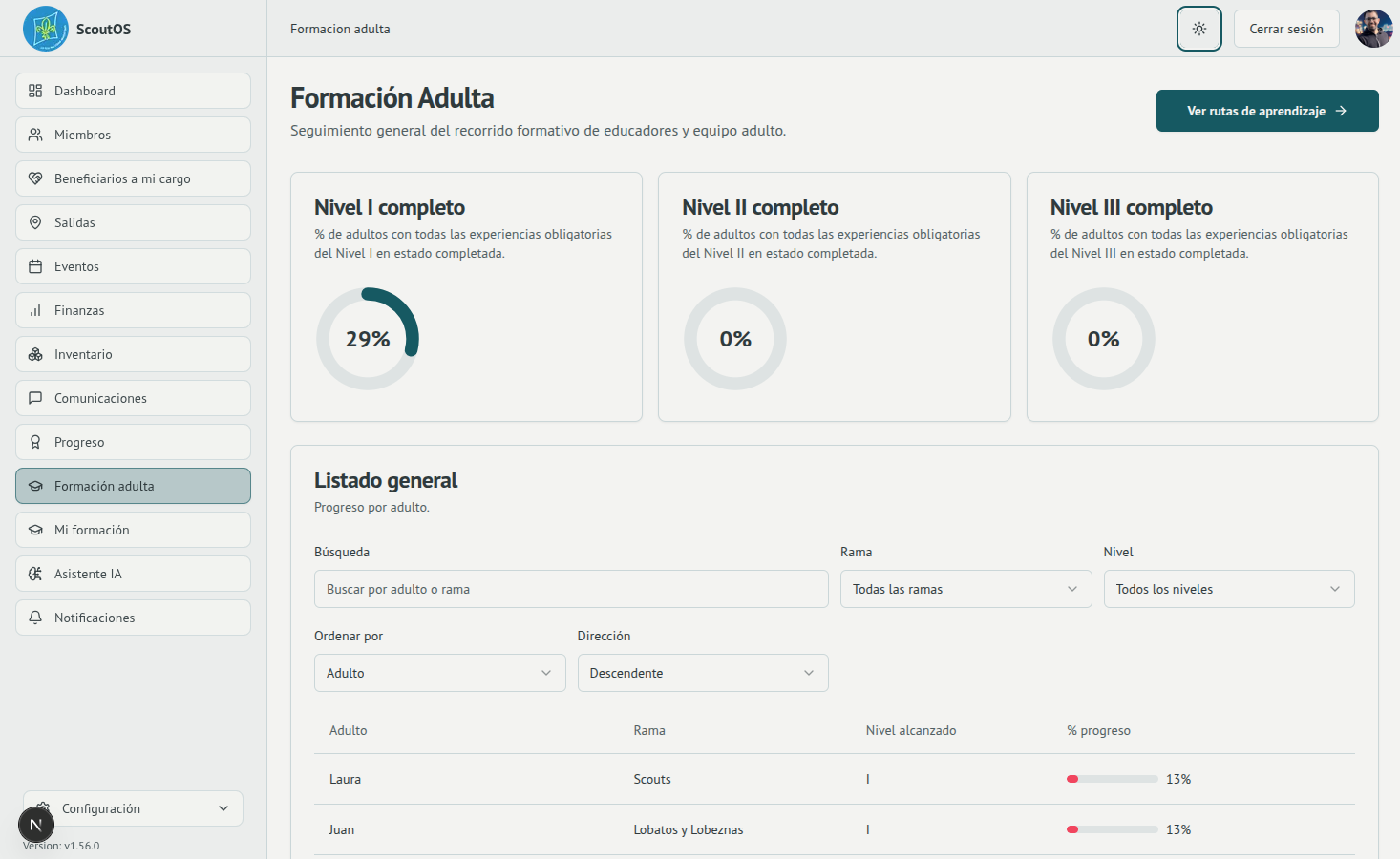Click the Notificaciones bell icon
The width and height of the screenshot is (1400, 859).
(x=35, y=618)
